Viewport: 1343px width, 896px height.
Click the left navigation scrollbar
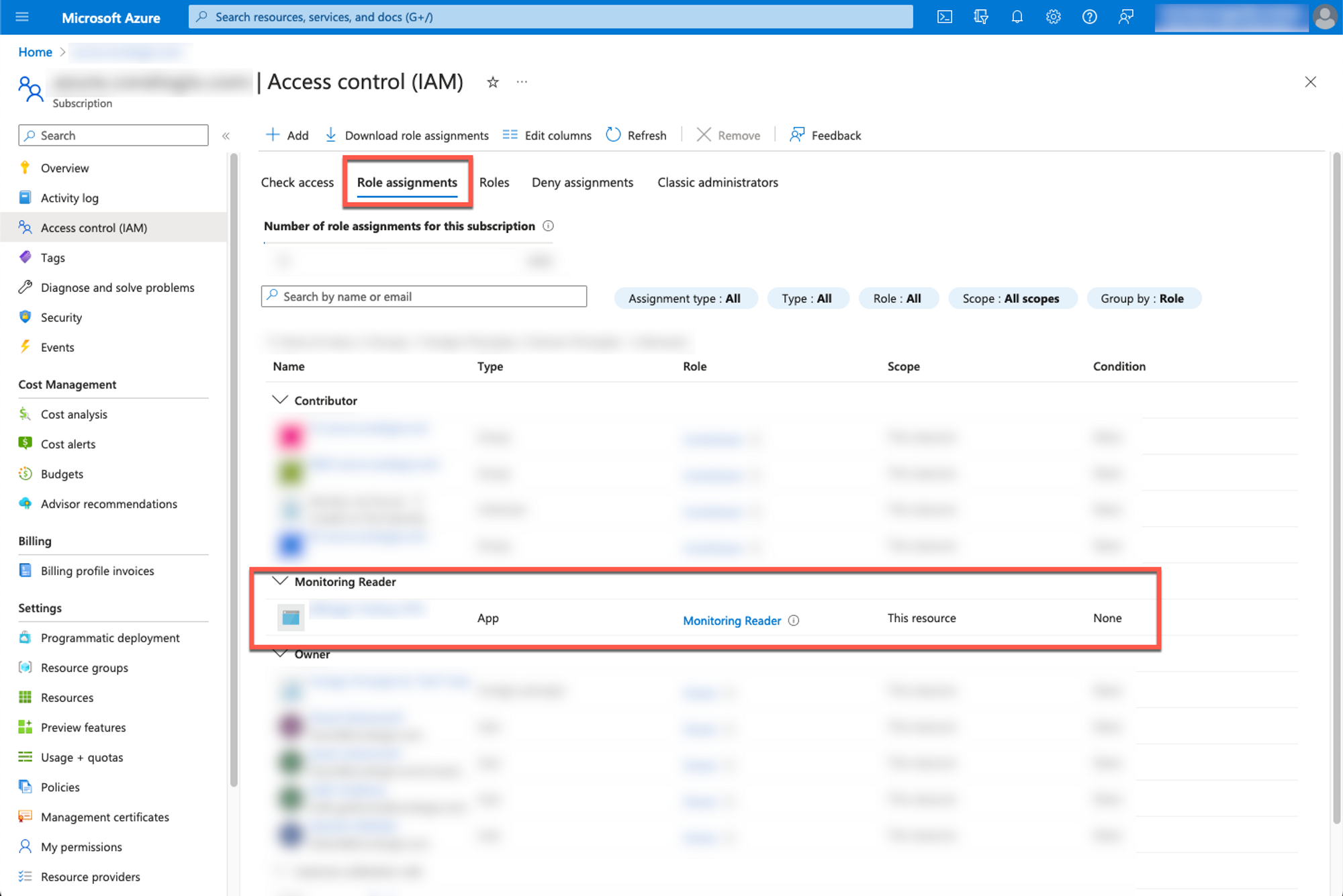pyautogui.click(x=234, y=470)
